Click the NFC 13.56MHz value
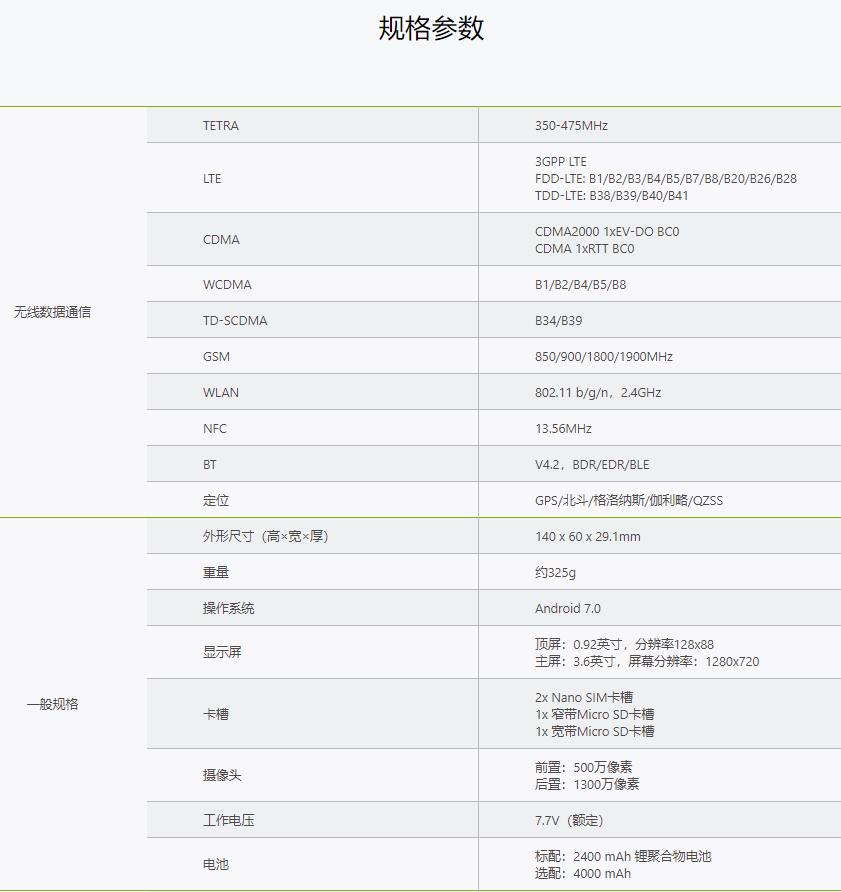The width and height of the screenshot is (841, 892). point(563,429)
